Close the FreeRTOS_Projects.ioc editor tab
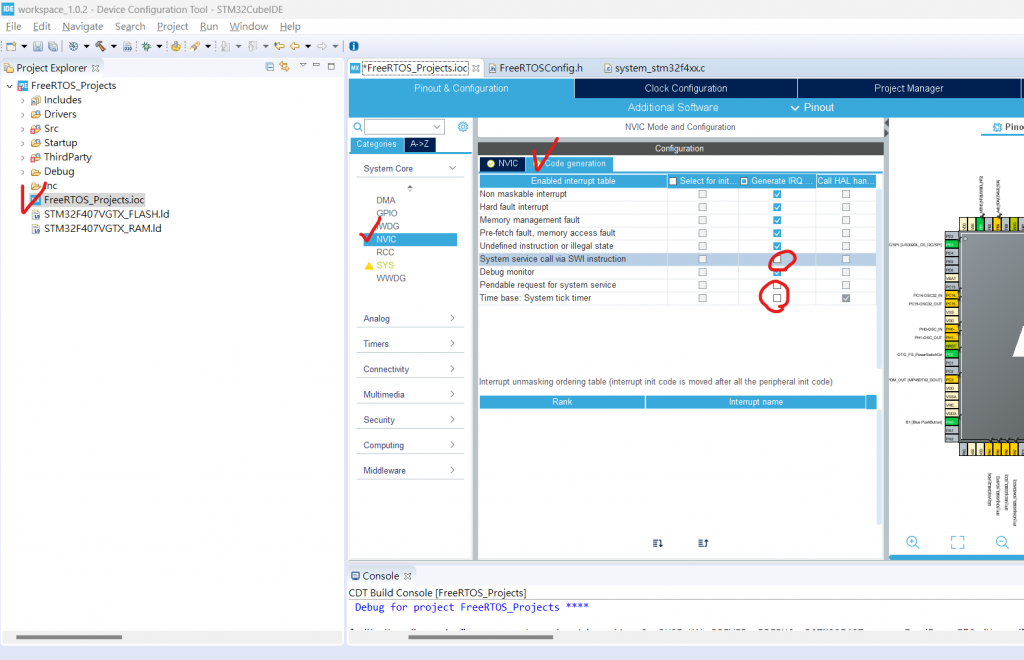1024x660 pixels. [476, 68]
